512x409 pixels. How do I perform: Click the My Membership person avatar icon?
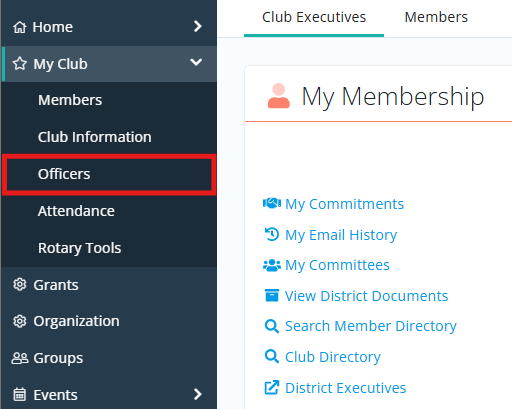279,96
